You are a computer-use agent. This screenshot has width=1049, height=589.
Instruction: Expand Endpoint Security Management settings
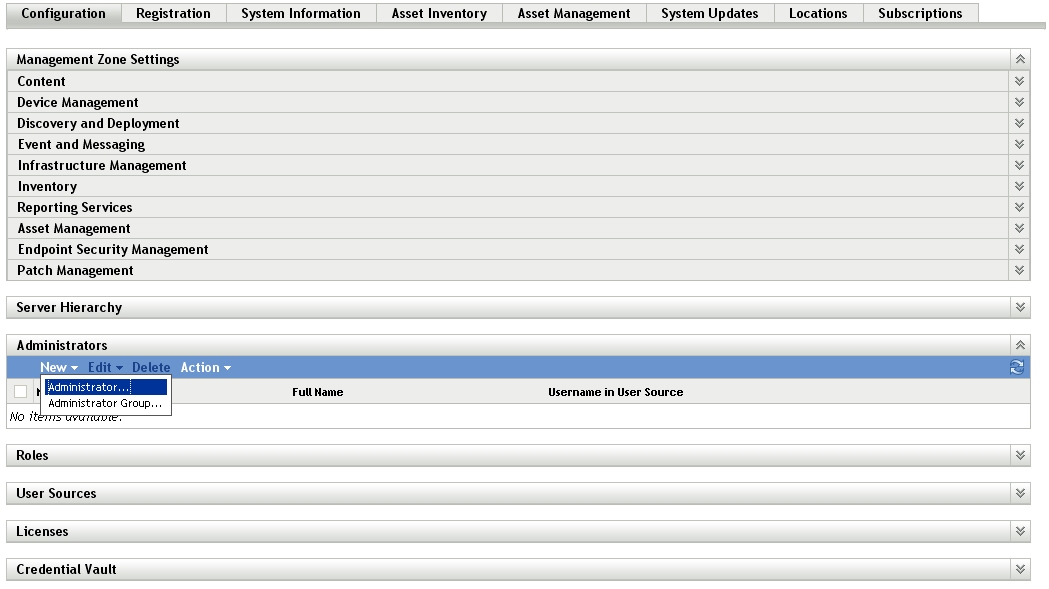[1019, 249]
